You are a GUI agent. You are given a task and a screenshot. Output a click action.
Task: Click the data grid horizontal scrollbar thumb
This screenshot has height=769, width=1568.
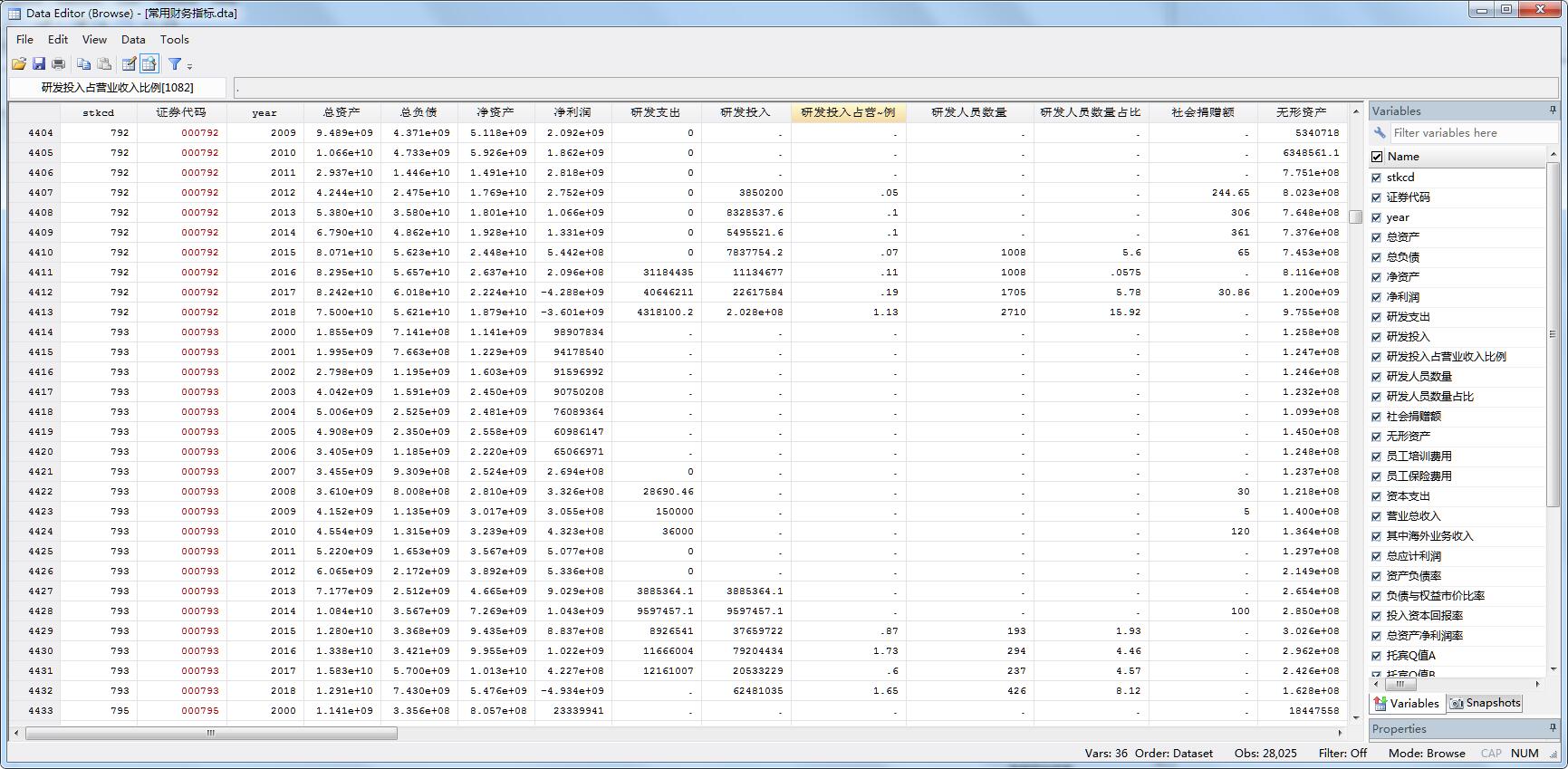pyautogui.click(x=211, y=733)
